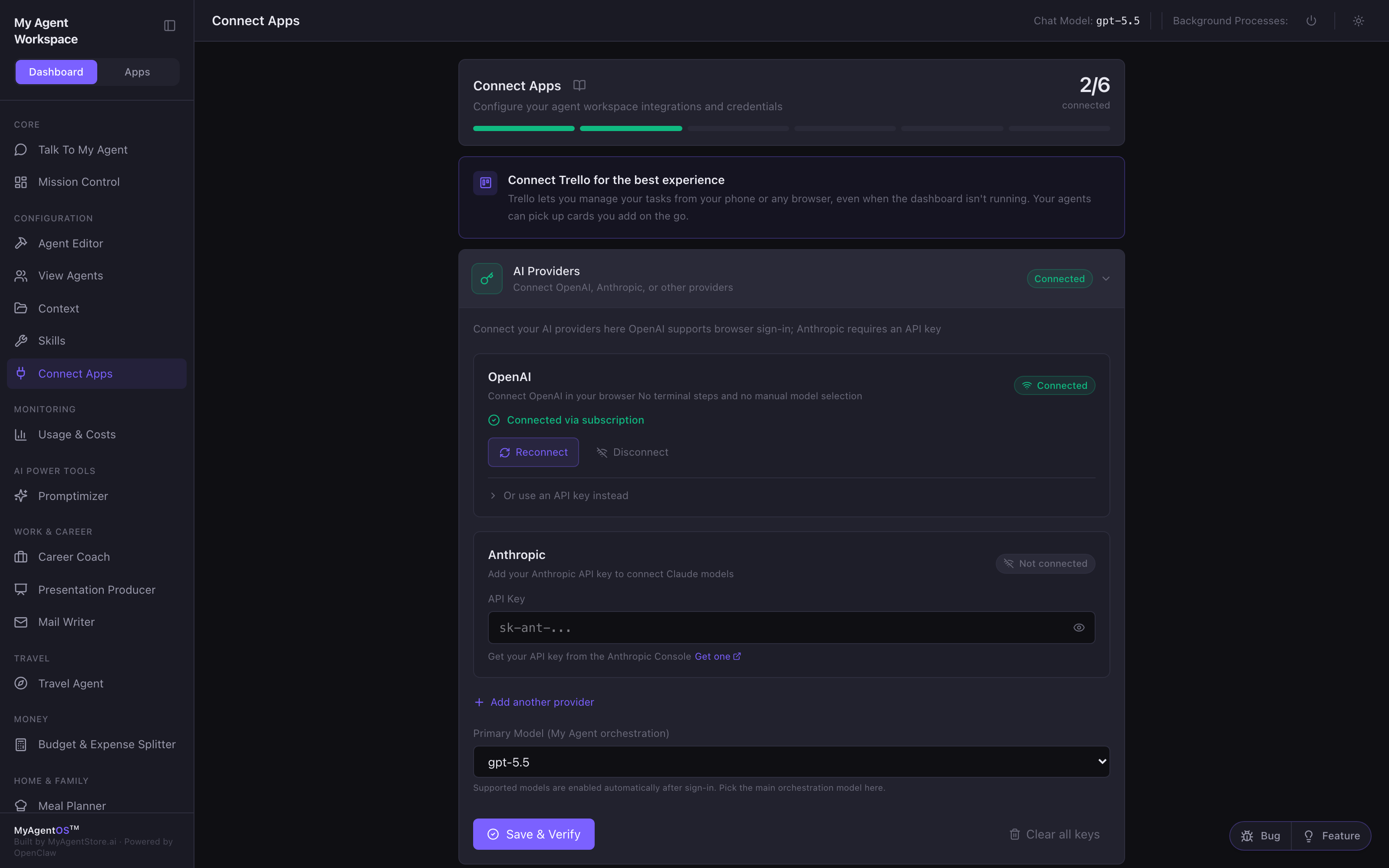This screenshot has width=1389, height=868.
Task: Click the Trello board icon
Action: 486,183
